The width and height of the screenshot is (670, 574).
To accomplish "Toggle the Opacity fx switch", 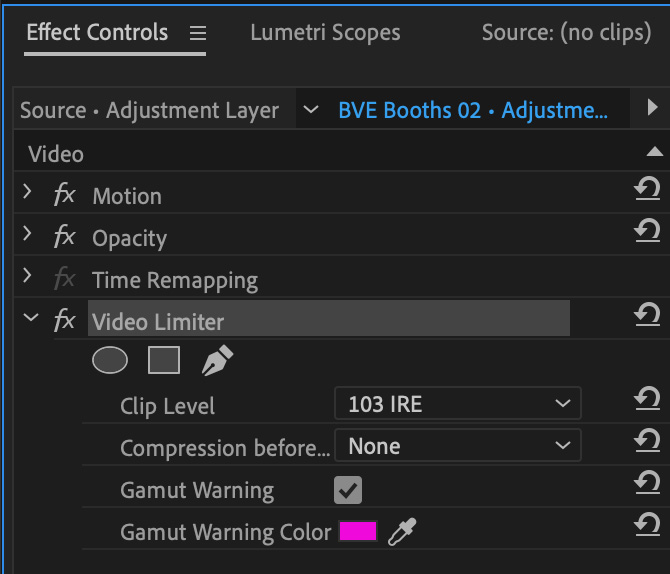I will (65, 237).
